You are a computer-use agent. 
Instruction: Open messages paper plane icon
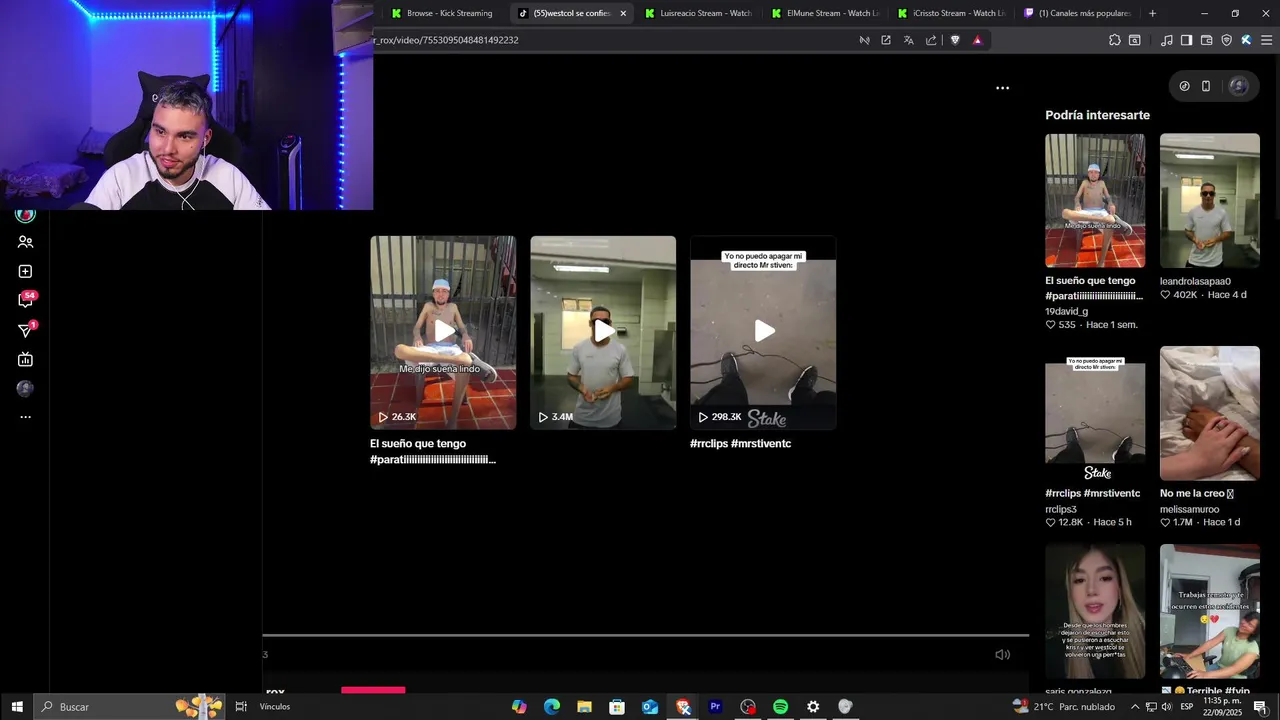coord(26,330)
